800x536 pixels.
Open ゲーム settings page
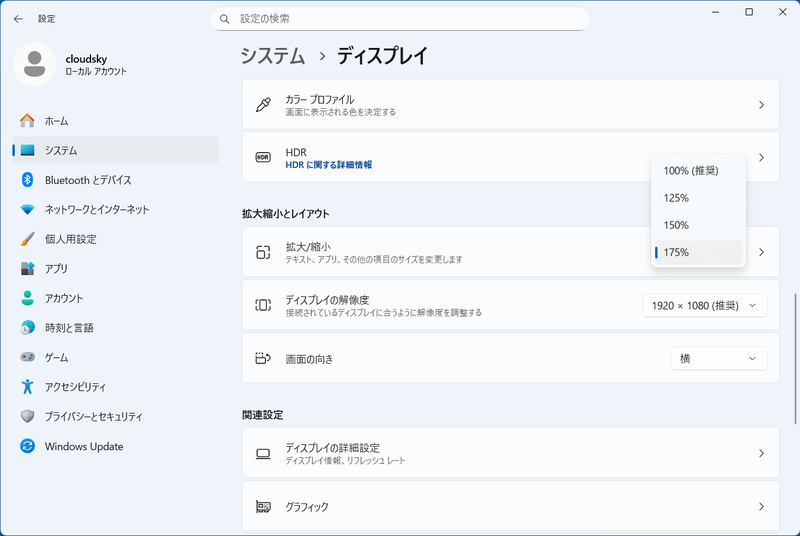[x=115, y=358]
